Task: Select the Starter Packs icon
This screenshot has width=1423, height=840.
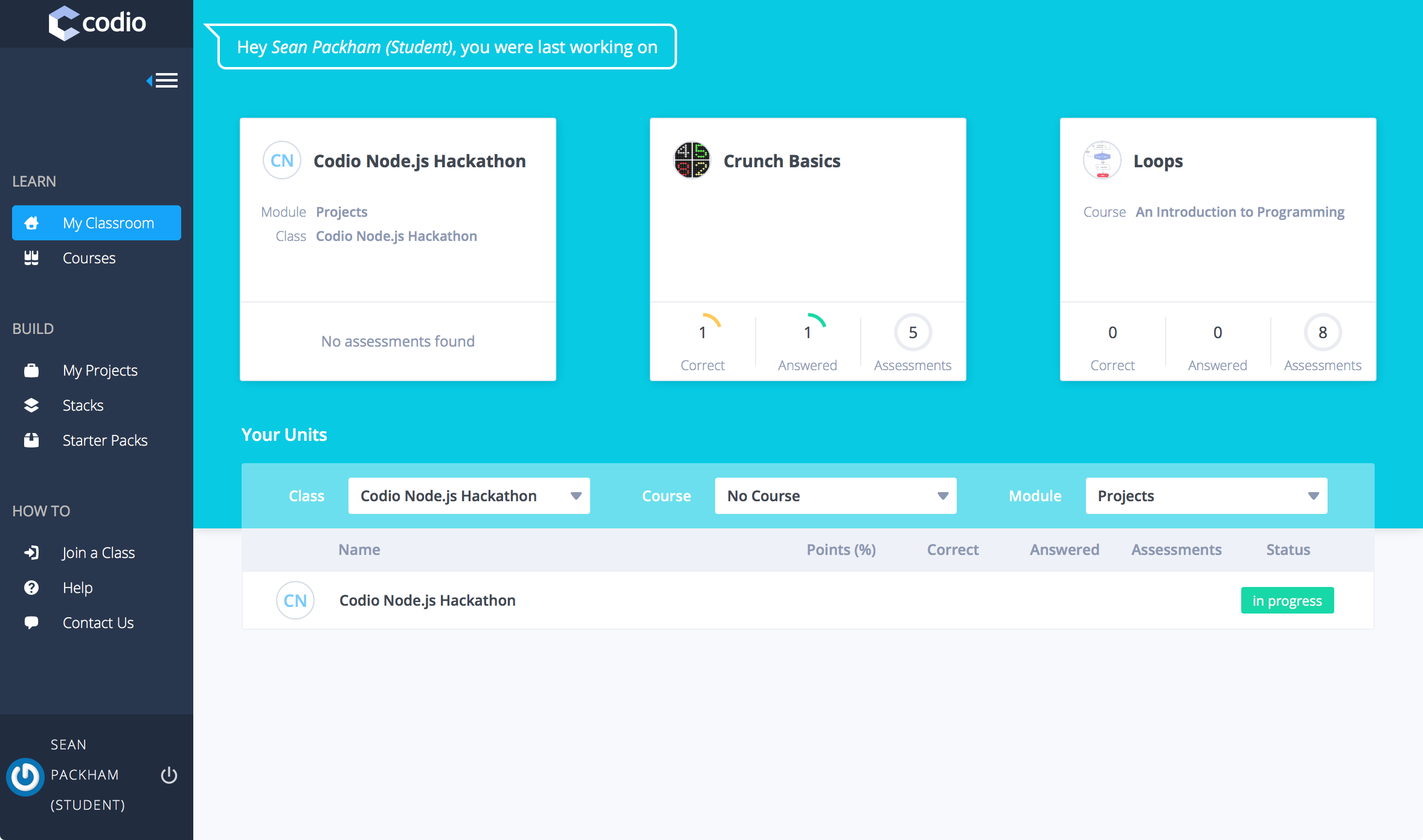Action: 29,439
